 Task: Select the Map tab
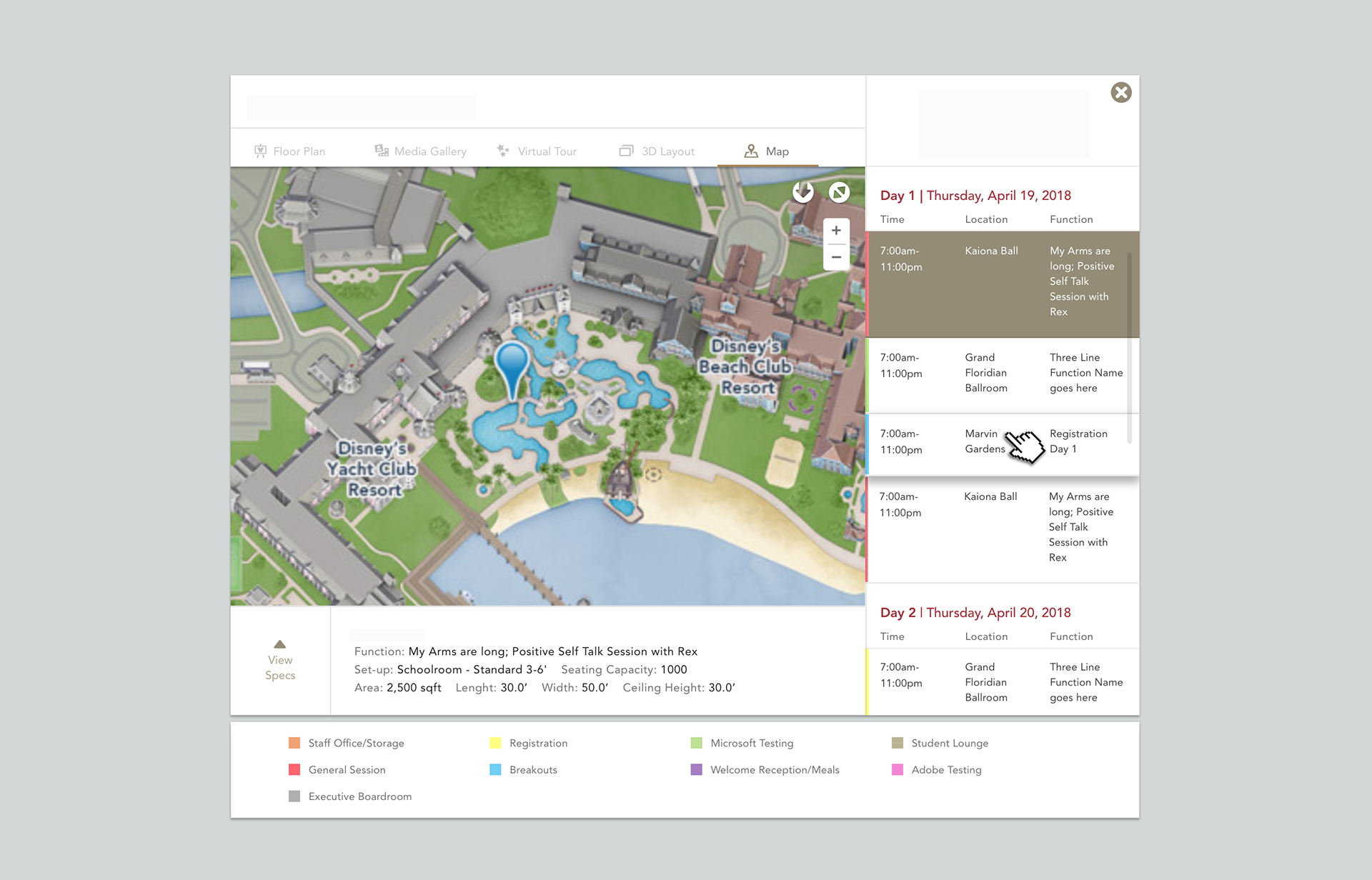point(767,151)
